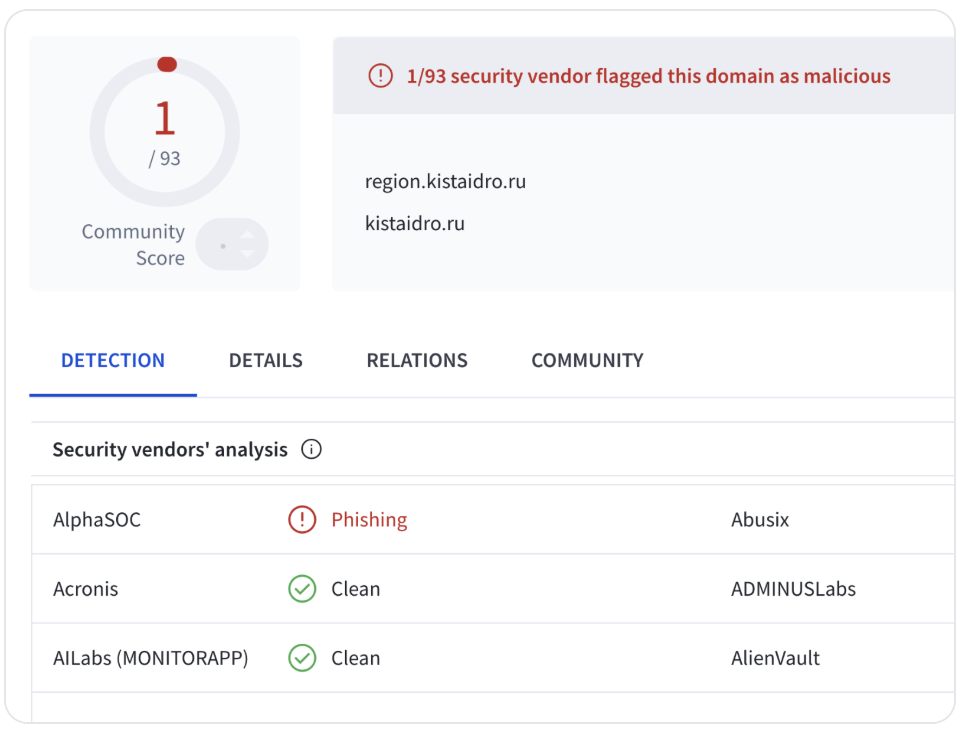The height and width of the screenshot is (734, 966).
Task: Switch to the RELATIONS tab
Action: [417, 361]
